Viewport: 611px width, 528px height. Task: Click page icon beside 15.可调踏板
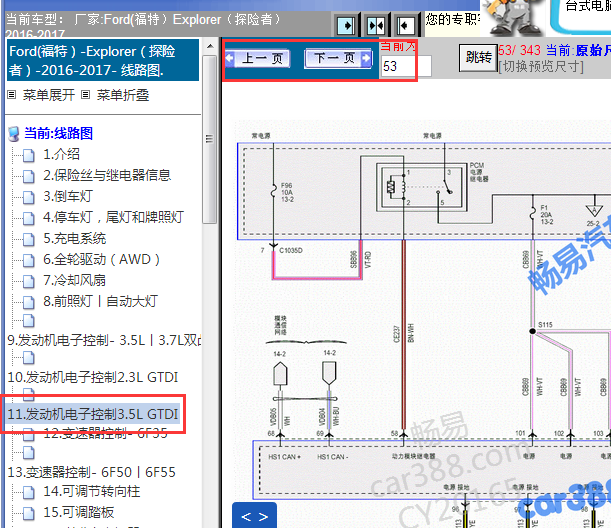pos(28,514)
